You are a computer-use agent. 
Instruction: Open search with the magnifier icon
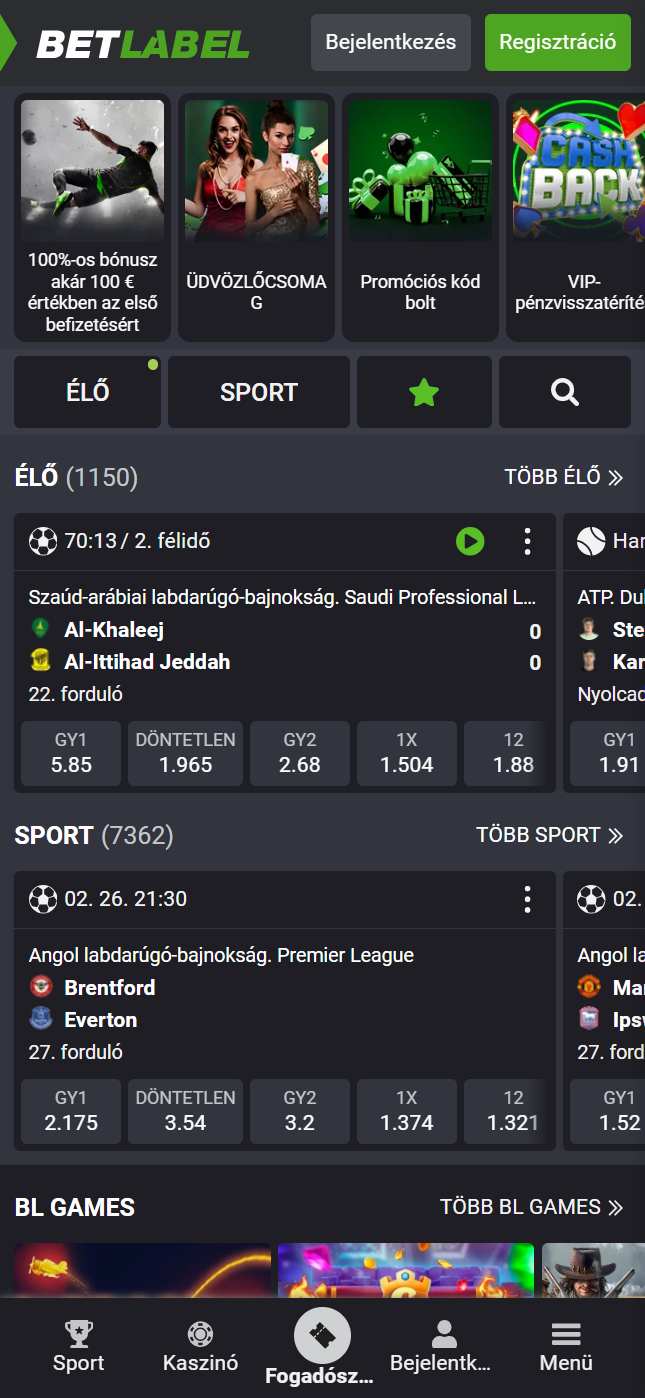pos(565,392)
